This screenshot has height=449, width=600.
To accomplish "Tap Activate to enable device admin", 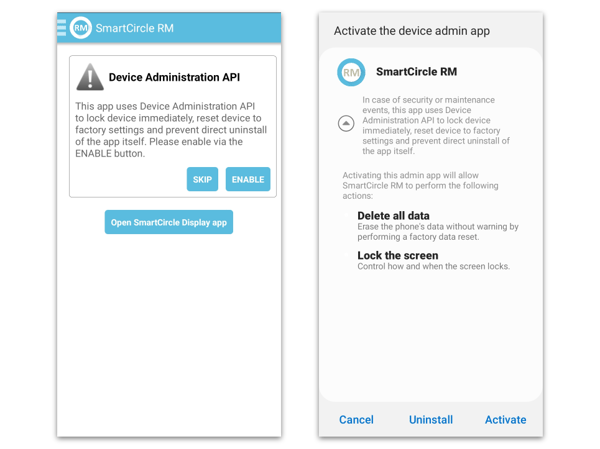I will 505,420.
